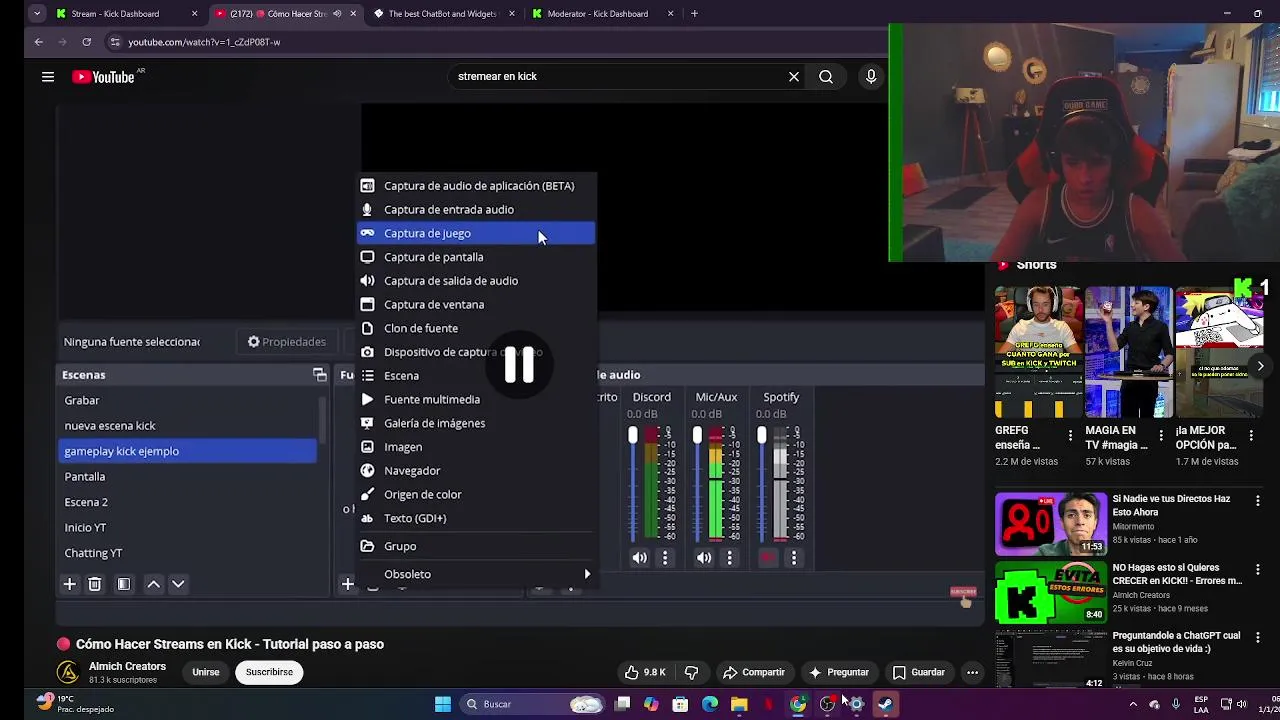The height and width of the screenshot is (720, 1280).
Task: Dislike the video with thumbs-down
Action: (x=691, y=672)
